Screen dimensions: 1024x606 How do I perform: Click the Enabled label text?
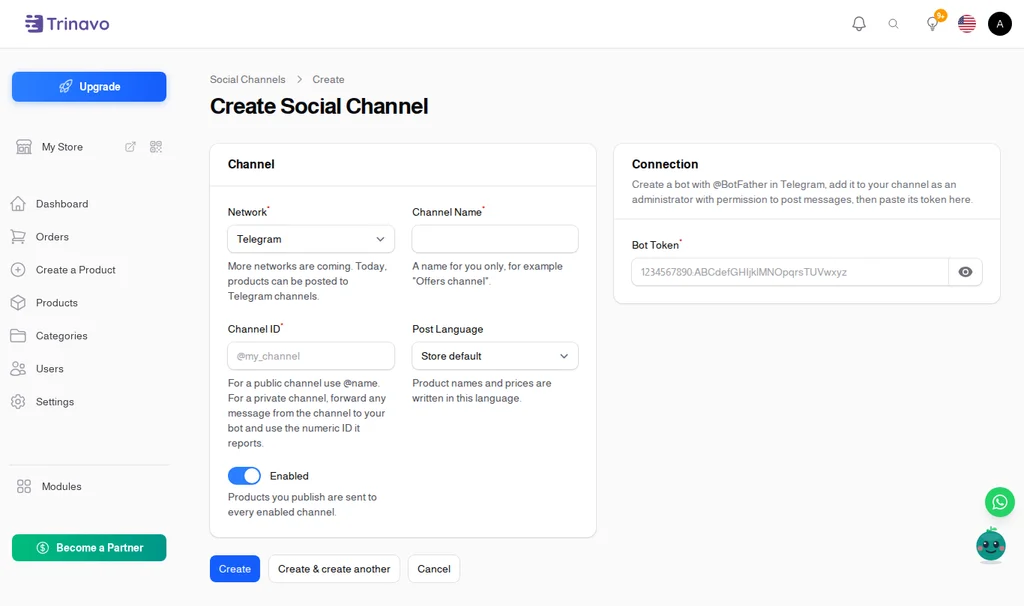[x=289, y=476]
